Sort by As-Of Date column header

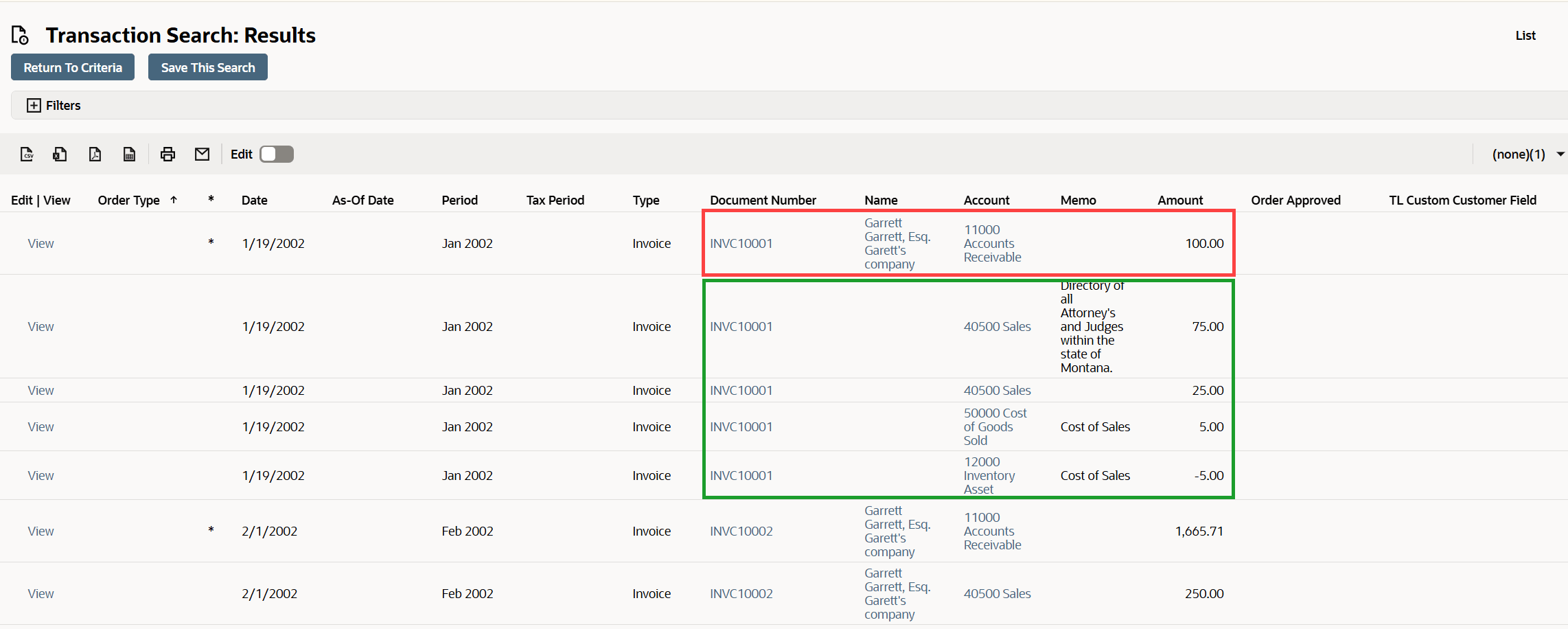click(x=363, y=201)
